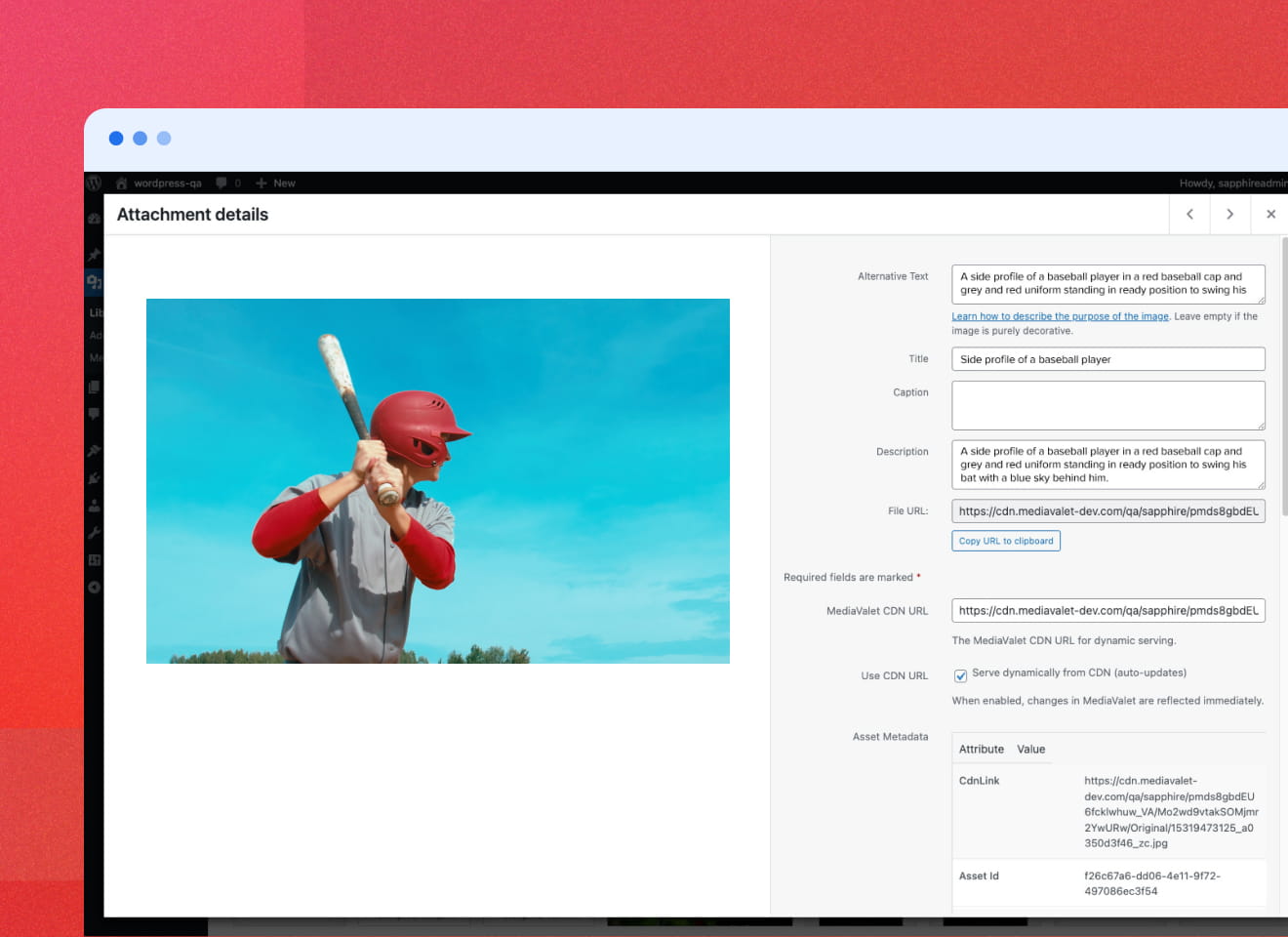The height and width of the screenshot is (937, 1288).
Task: Click the CdnLink attribute label
Action: pos(980,781)
